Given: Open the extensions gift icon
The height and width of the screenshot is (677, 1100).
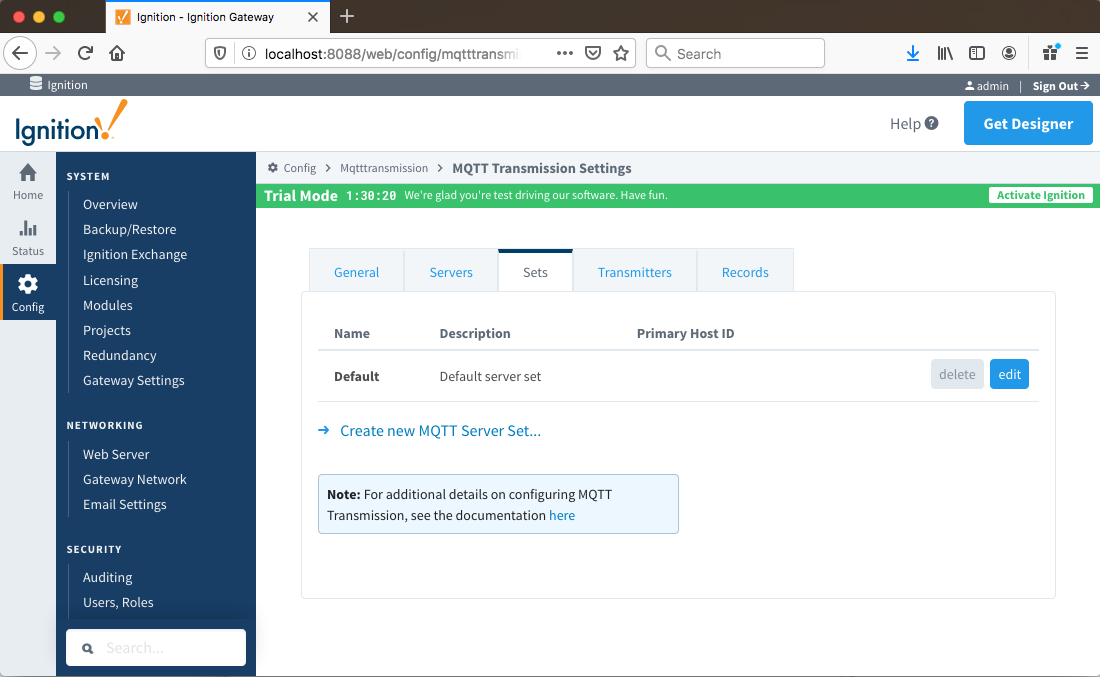Looking at the screenshot, I should point(1051,53).
